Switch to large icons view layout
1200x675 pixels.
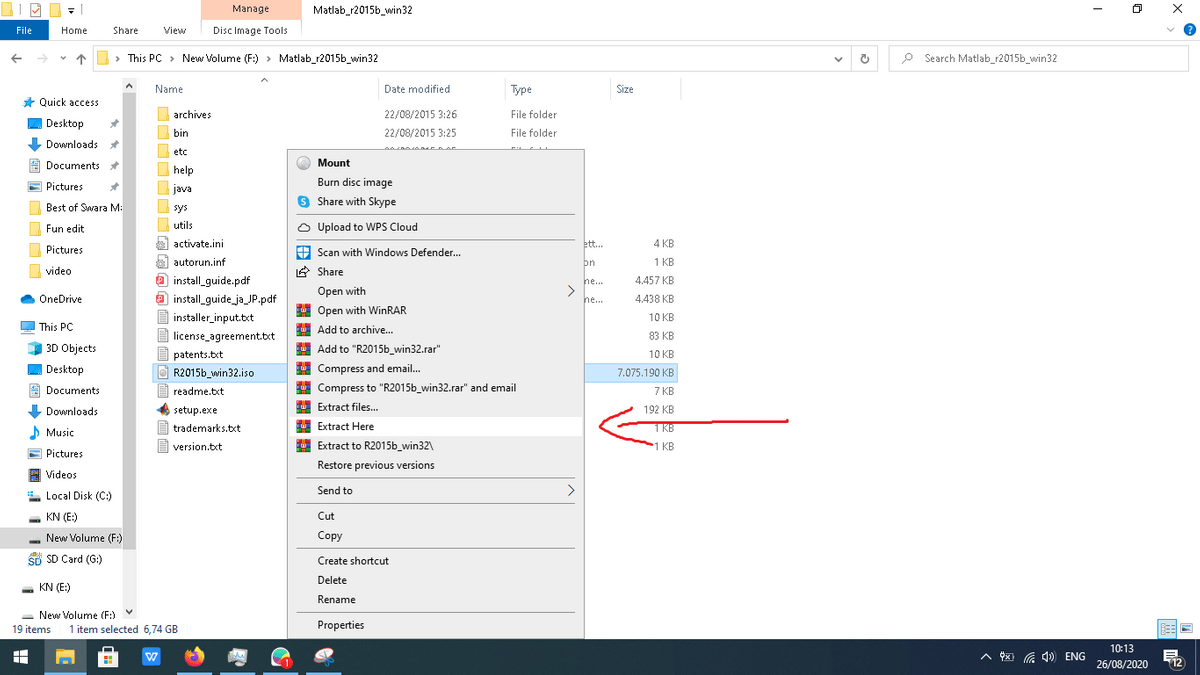click(x=1186, y=629)
